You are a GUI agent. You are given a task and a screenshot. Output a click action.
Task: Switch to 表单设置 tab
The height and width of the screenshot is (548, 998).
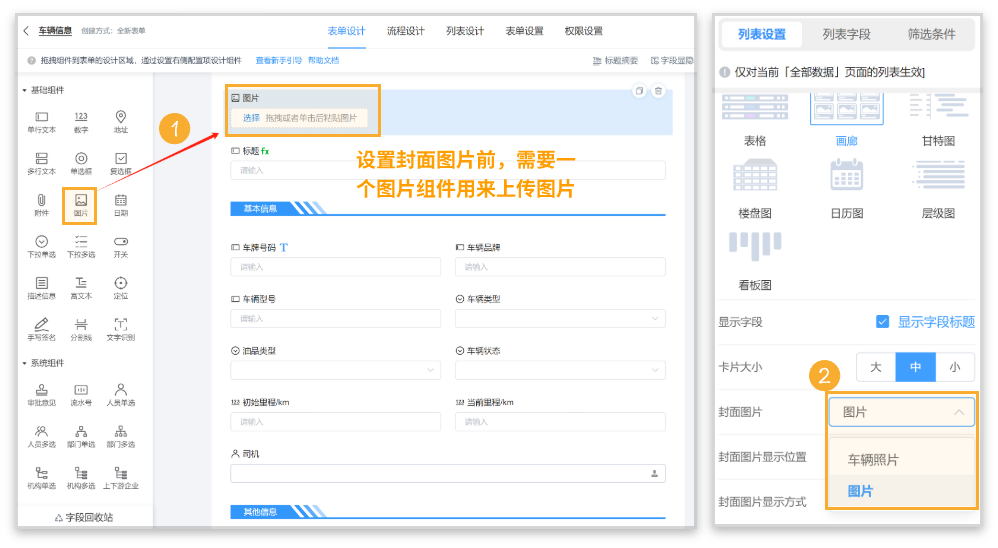click(x=524, y=31)
